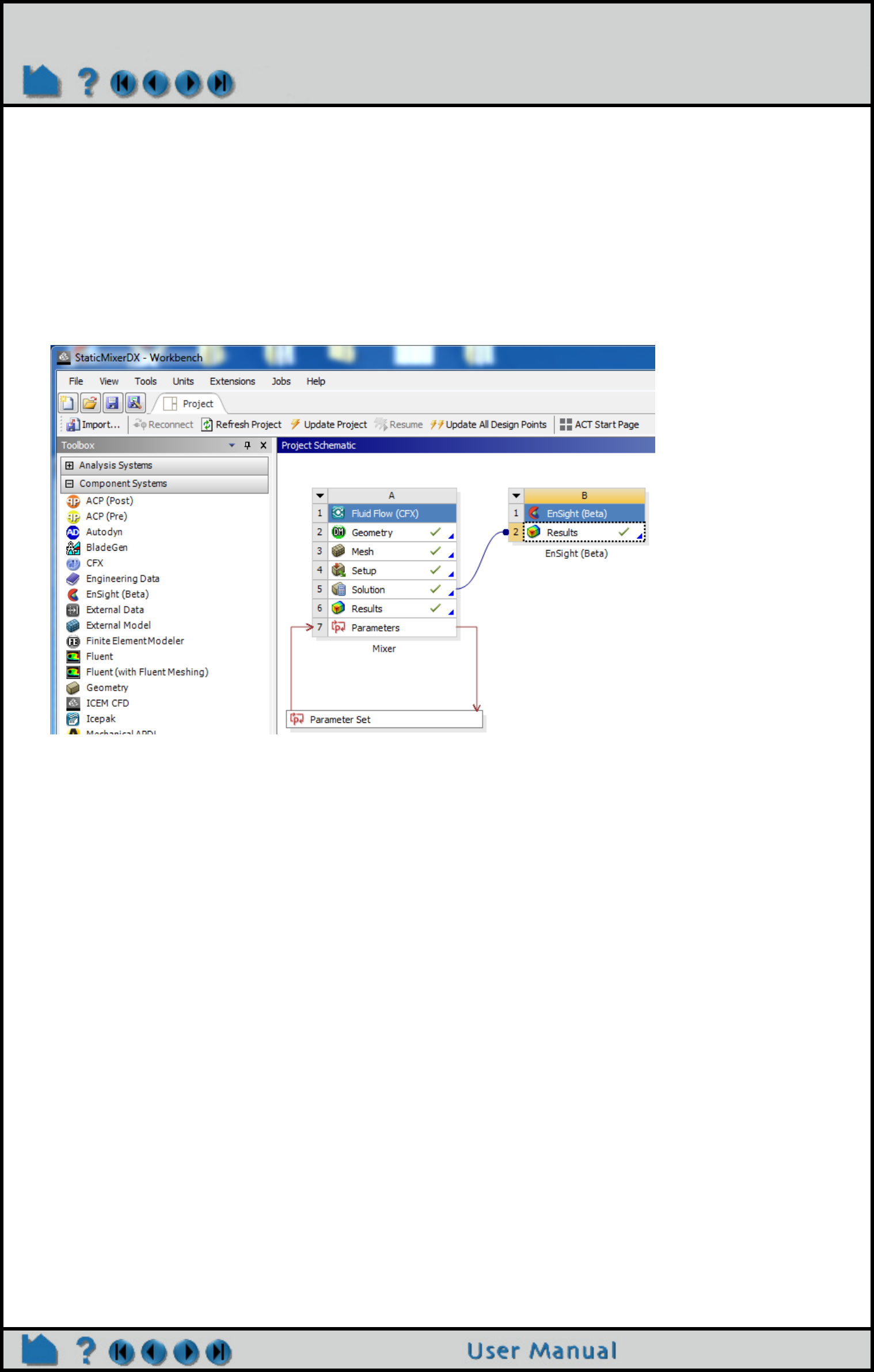Select External Model in Toolbox
This screenshot has height=1372, width=874.
coord(119,625)
